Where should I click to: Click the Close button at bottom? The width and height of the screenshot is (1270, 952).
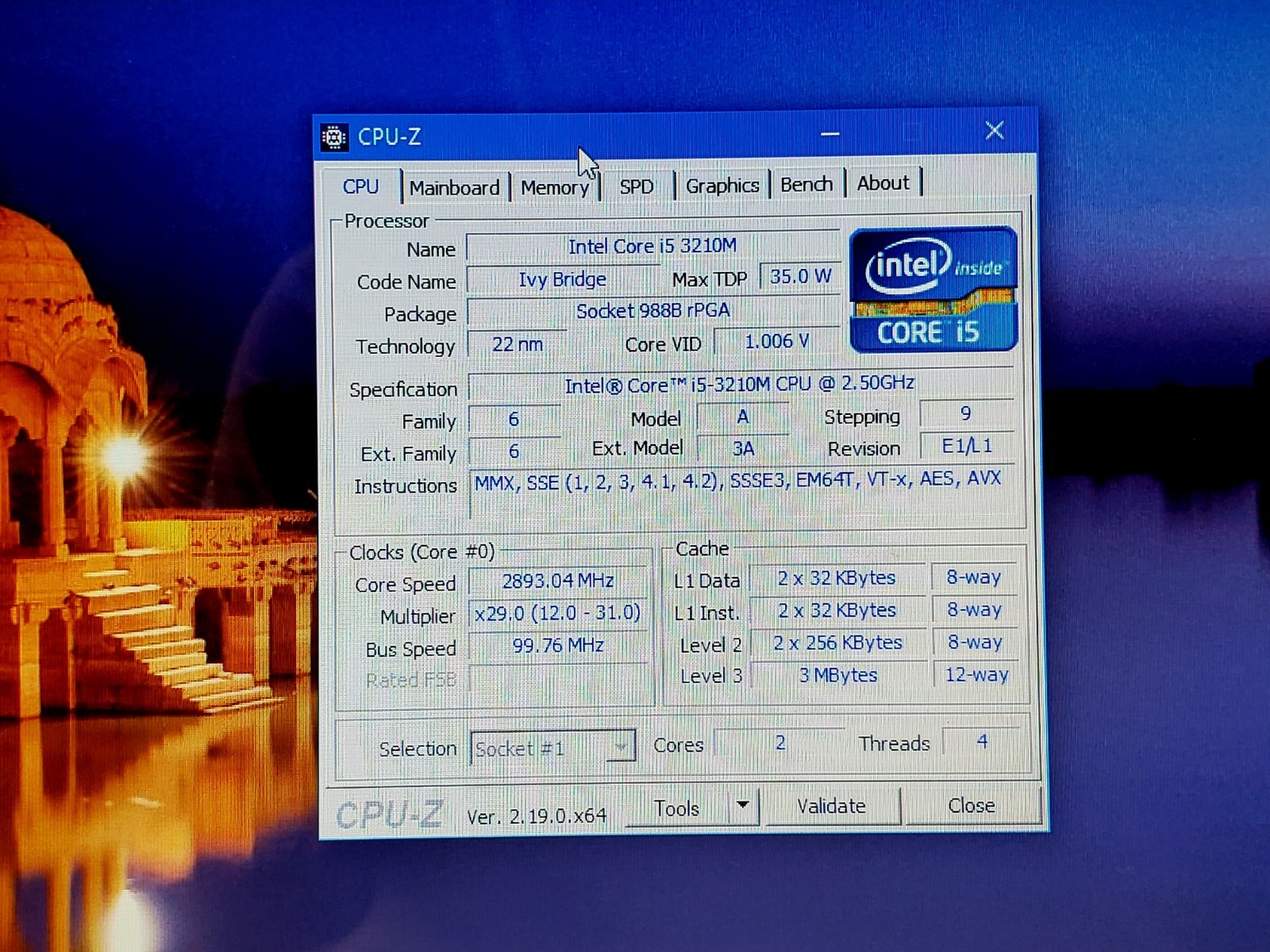972,805
